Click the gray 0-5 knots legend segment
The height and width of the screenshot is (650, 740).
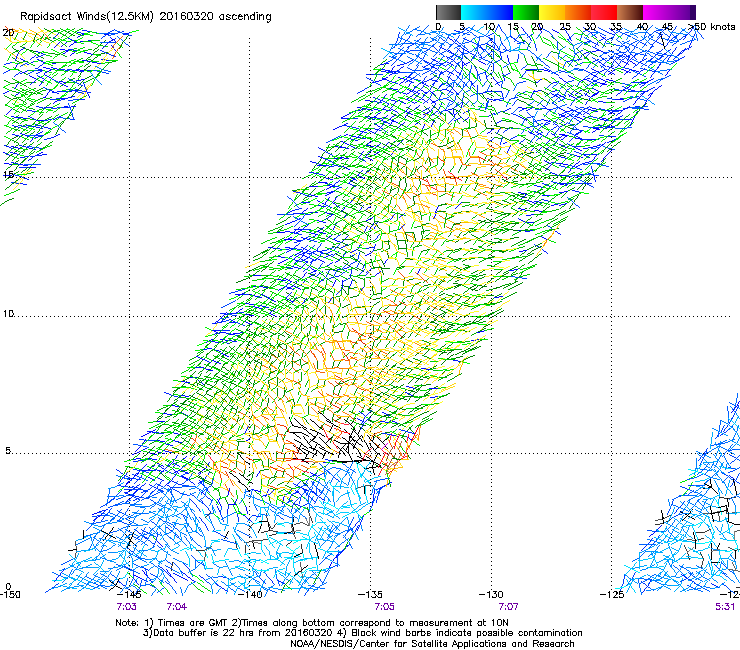coord(448,12)
